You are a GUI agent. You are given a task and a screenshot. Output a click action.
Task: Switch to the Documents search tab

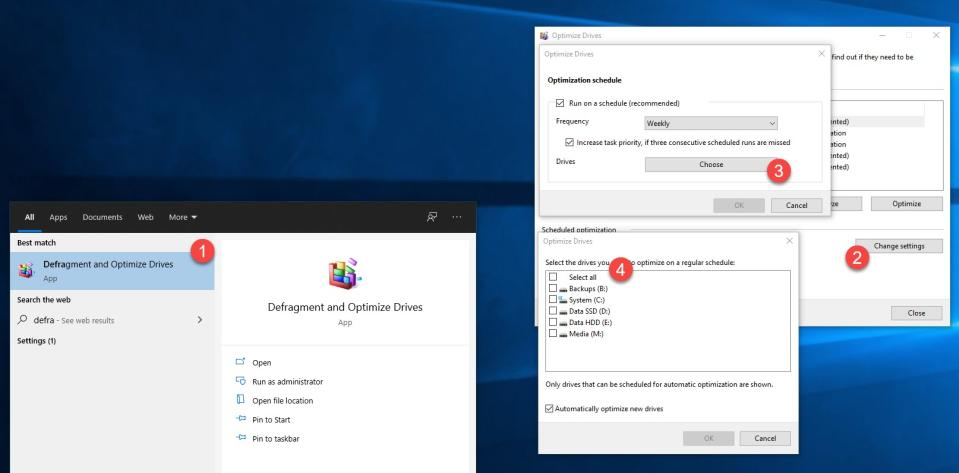[x=102, y=217]
